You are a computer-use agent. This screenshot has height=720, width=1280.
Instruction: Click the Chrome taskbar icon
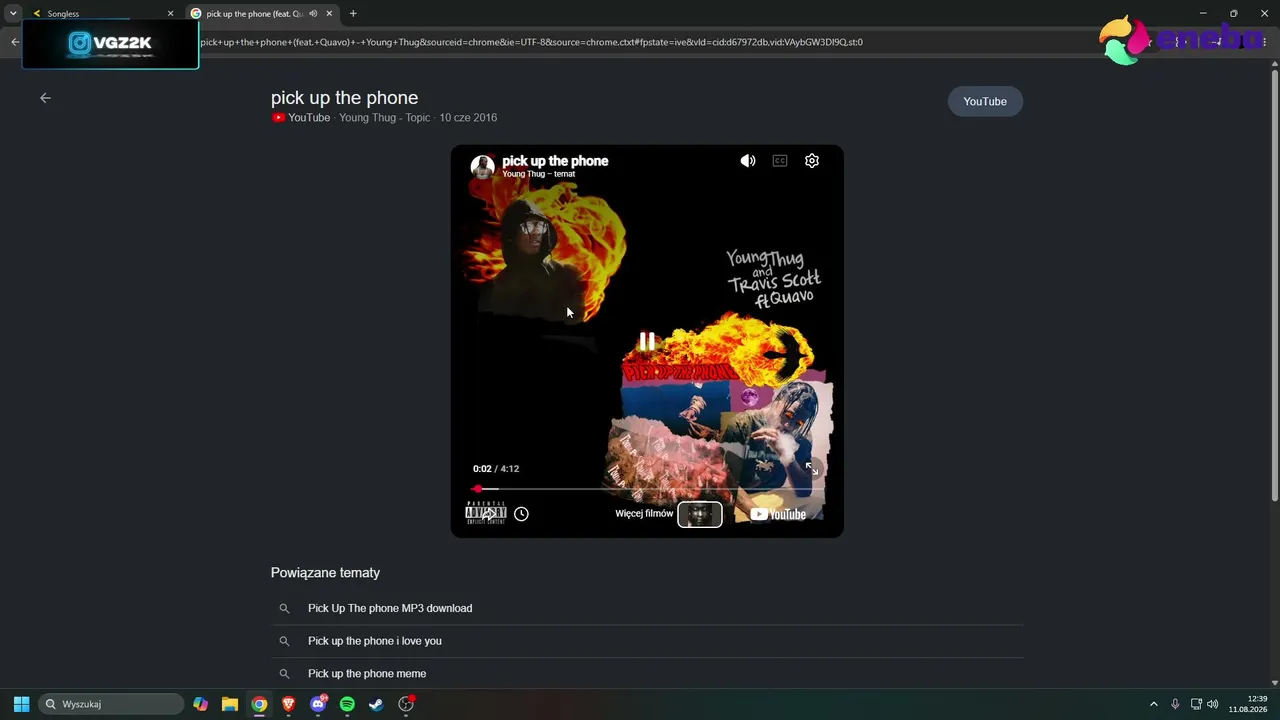(x=259, y=704)
